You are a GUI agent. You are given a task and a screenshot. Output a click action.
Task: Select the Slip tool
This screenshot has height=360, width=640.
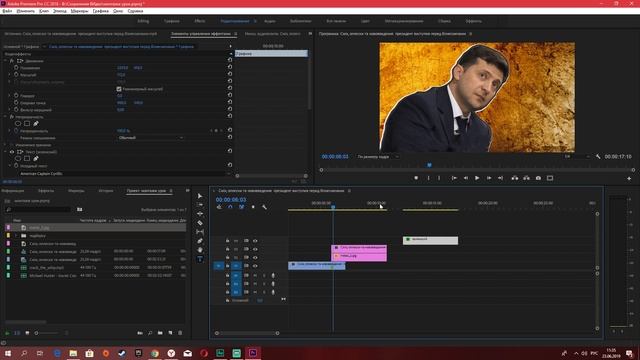pyautogui.click(x=200, y=232)
